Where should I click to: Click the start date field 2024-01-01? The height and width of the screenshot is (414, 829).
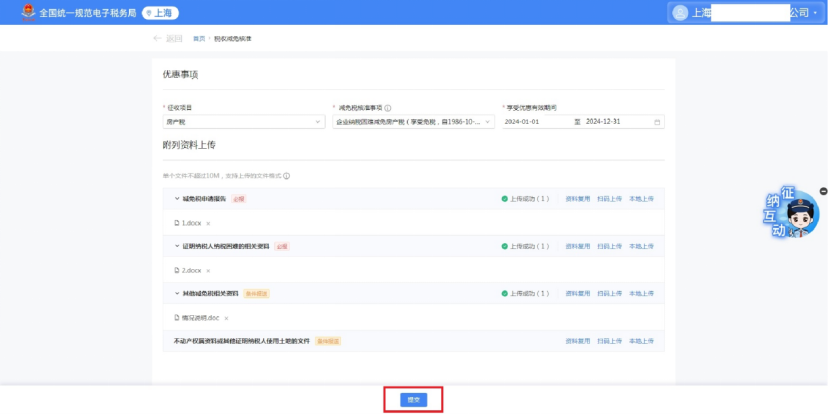[535, 122]
